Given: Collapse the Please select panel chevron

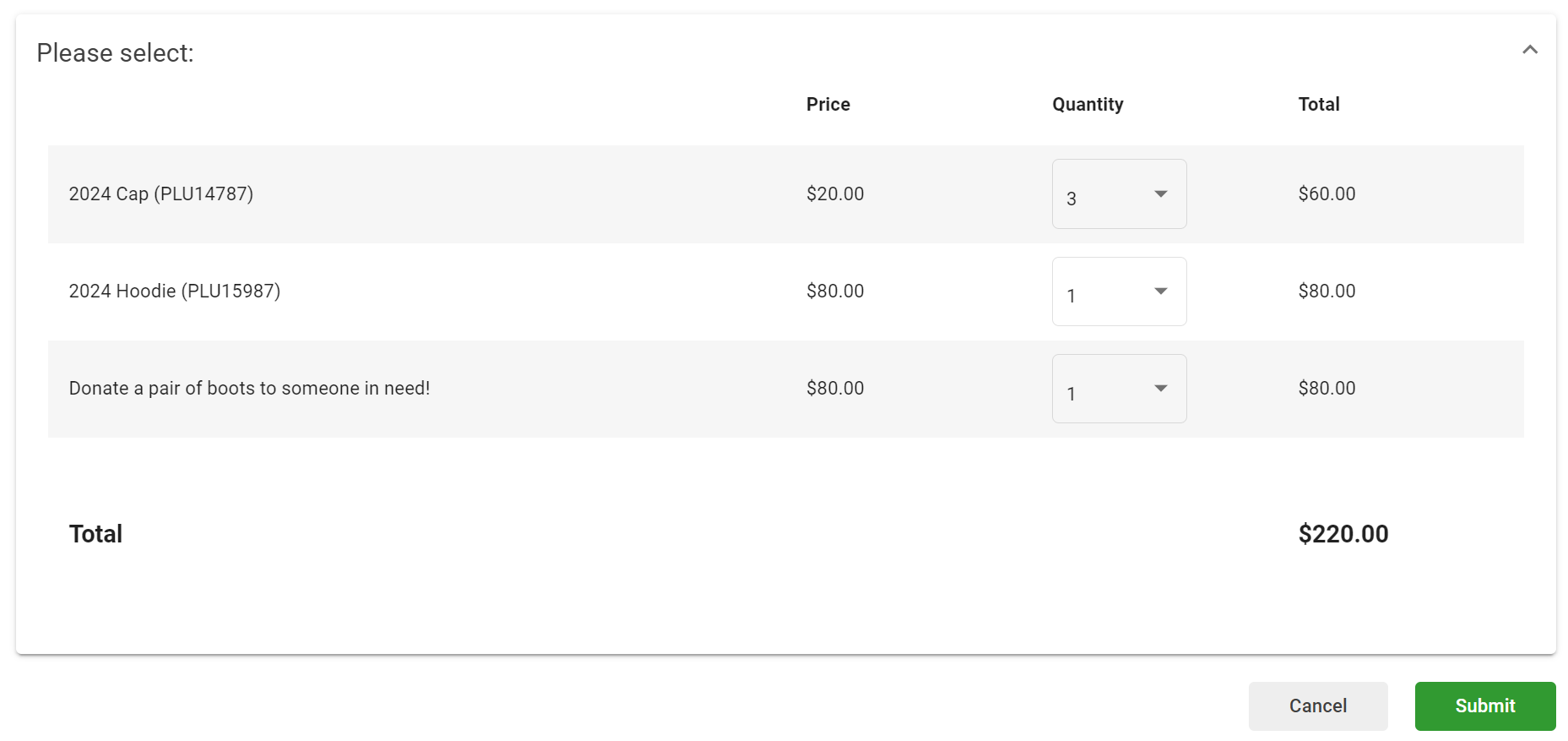Looking at the screenshot, I should coord(1529,50).
